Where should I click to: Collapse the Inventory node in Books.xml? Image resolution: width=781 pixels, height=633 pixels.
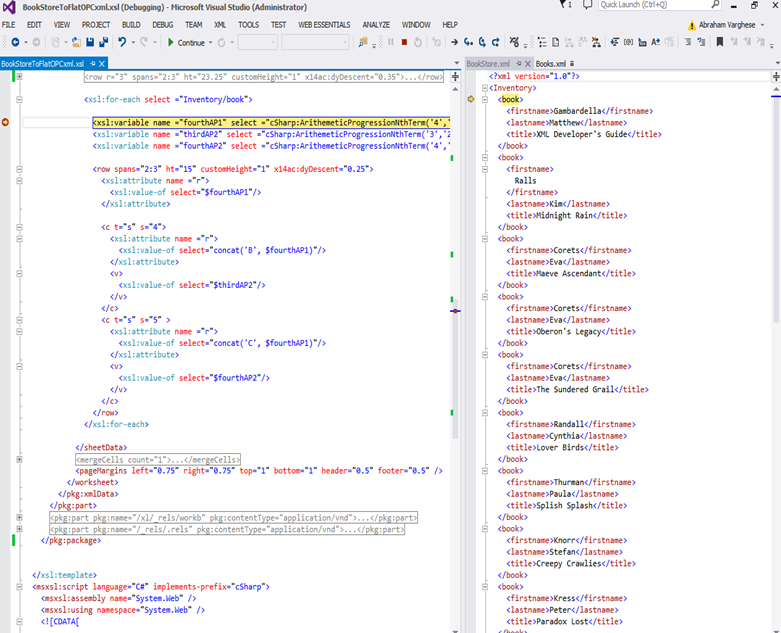[x=484, y=88]
